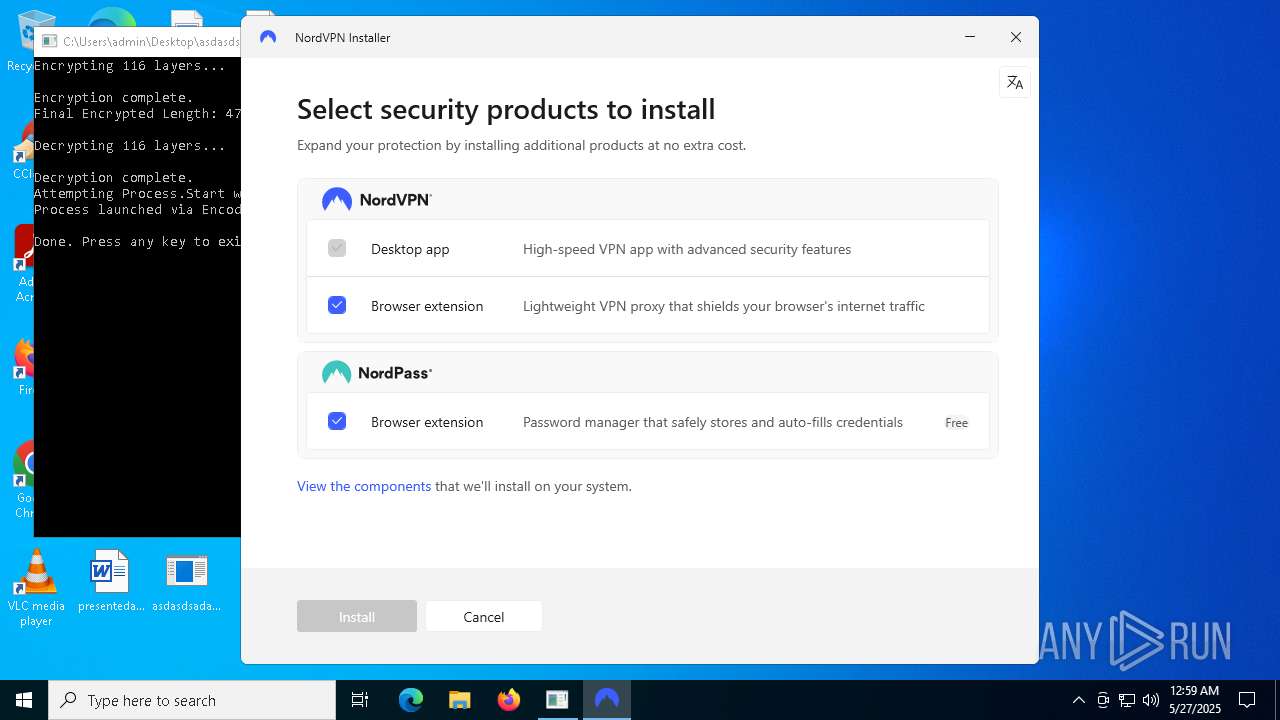Click the Install button
The height and width of the screenshot is (720, 1280).
pos(357,617)
